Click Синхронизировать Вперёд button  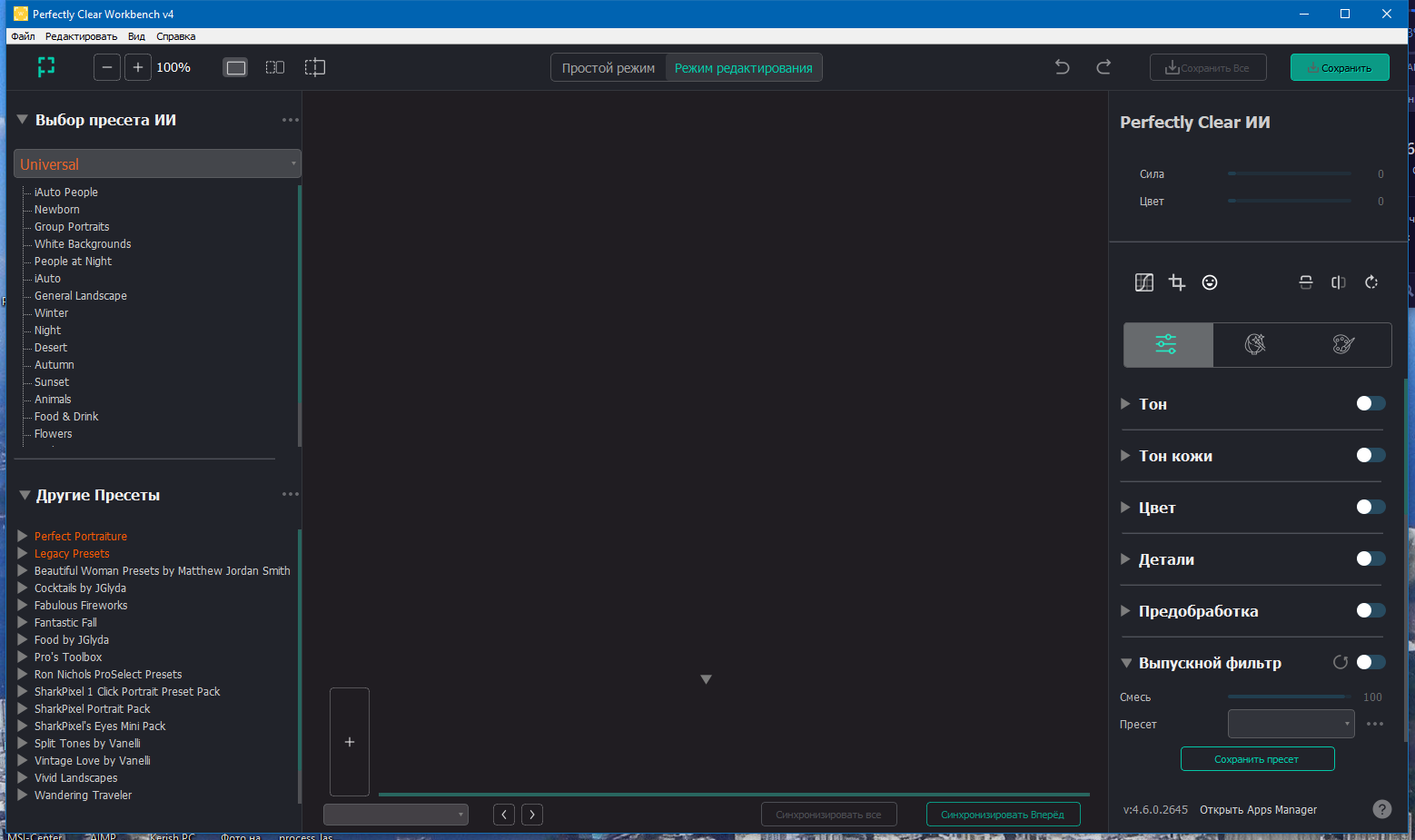point(1003,815)
